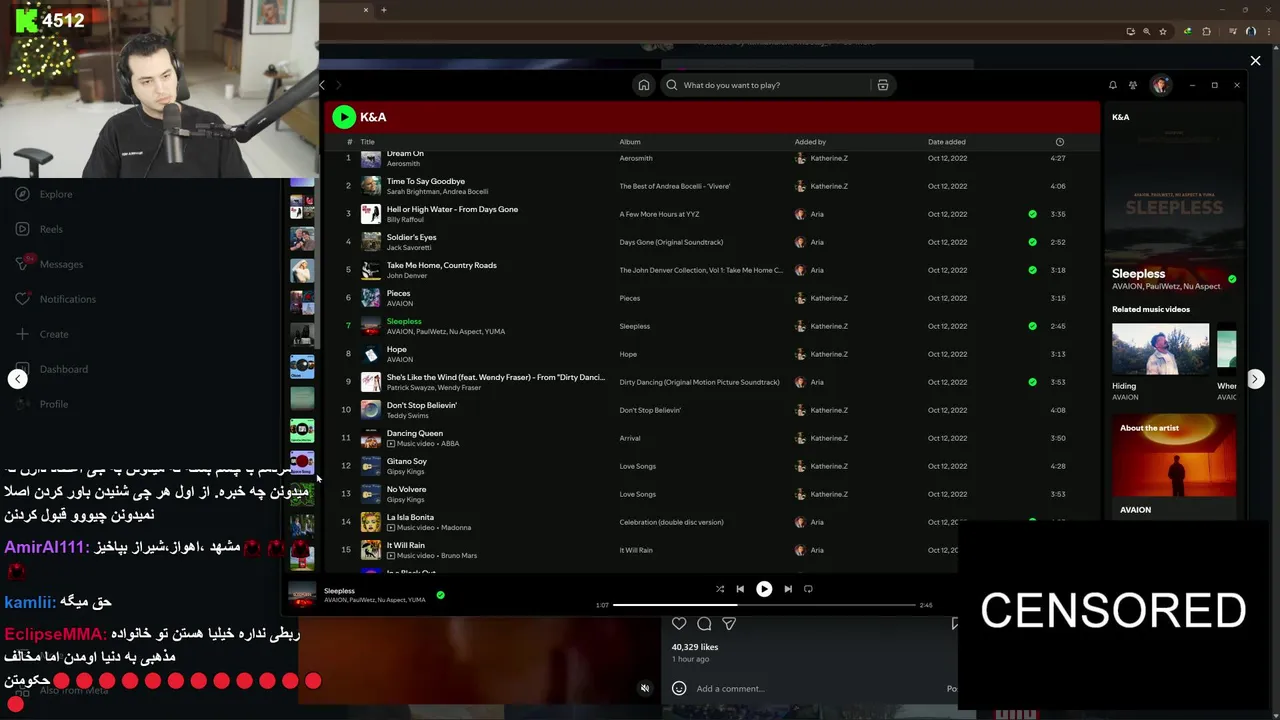Open comments via Instagram speech bubble icon
This screenshot has height=720, width=1280.
(x=704, y=624)
